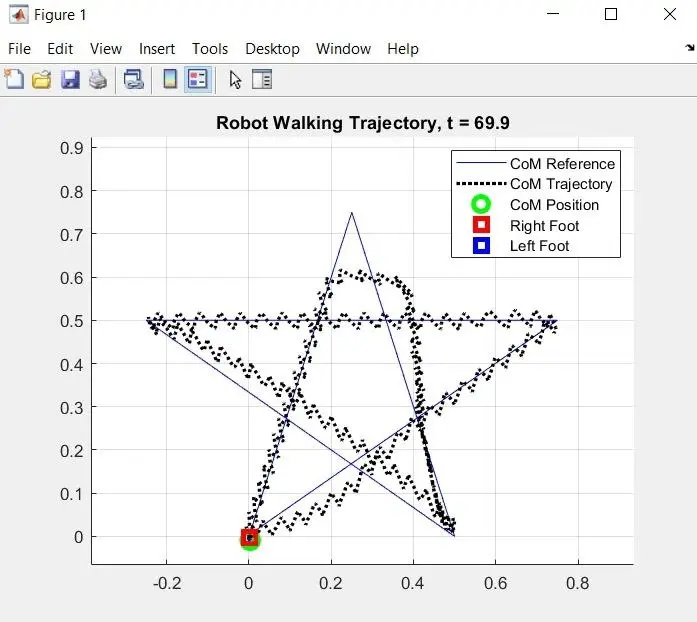
Task: Click the Open File folder icon
Action: [x=42, y=80]
